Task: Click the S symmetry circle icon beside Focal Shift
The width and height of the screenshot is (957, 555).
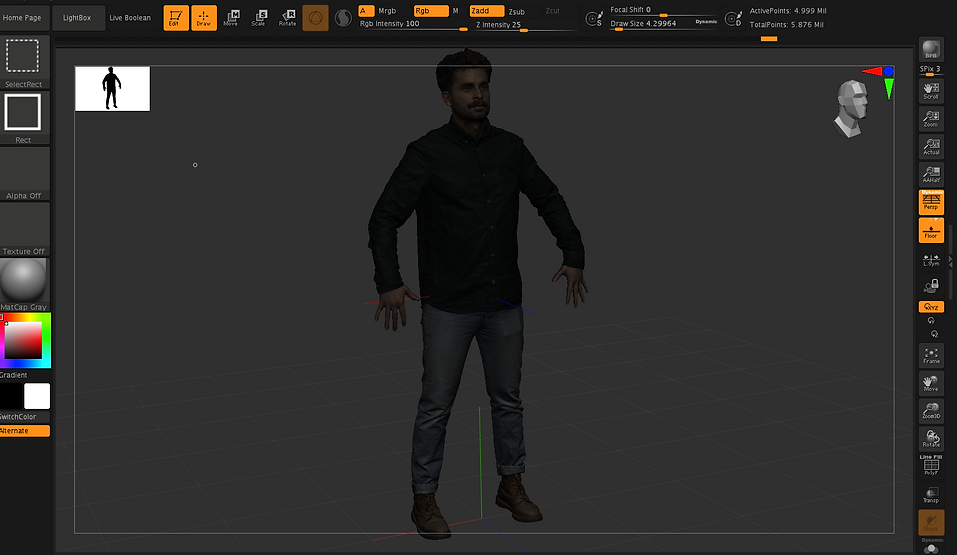Action: point(594,19)
